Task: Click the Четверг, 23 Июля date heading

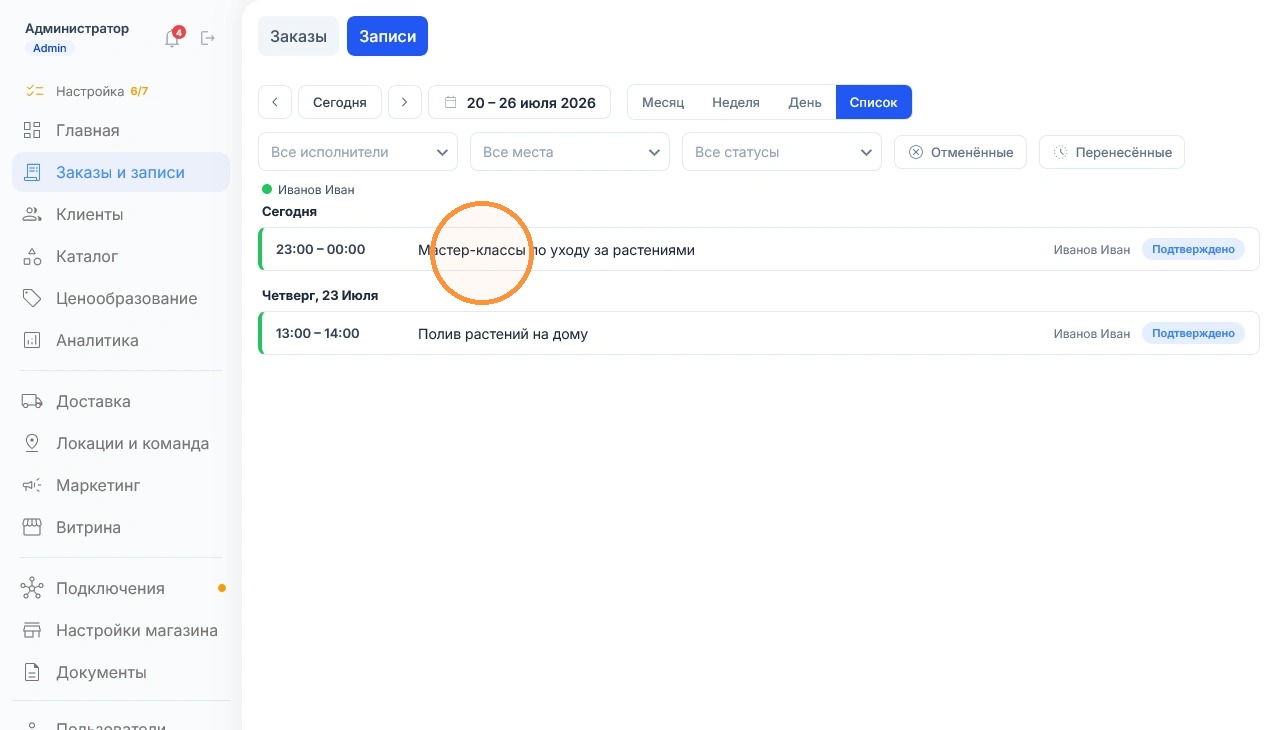Action: click(320, 296)
